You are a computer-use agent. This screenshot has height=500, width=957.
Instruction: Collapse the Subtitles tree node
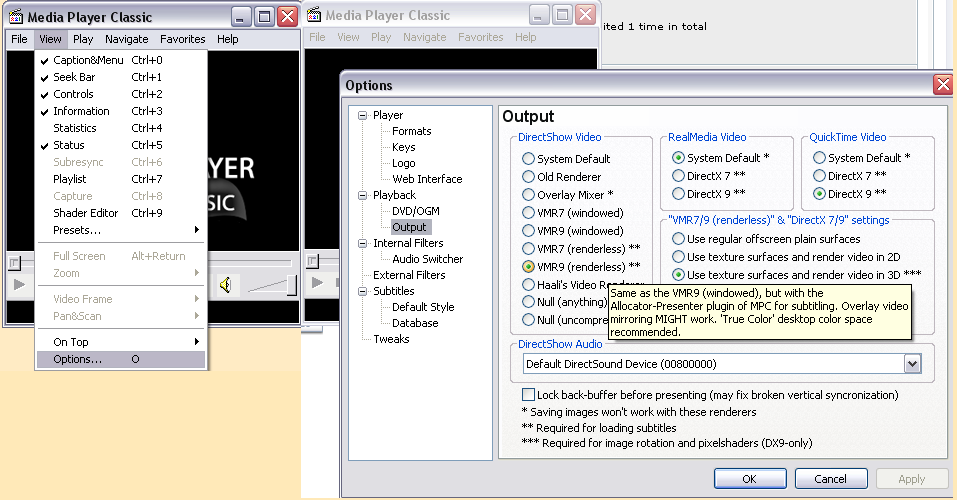[x=363, y=291]
